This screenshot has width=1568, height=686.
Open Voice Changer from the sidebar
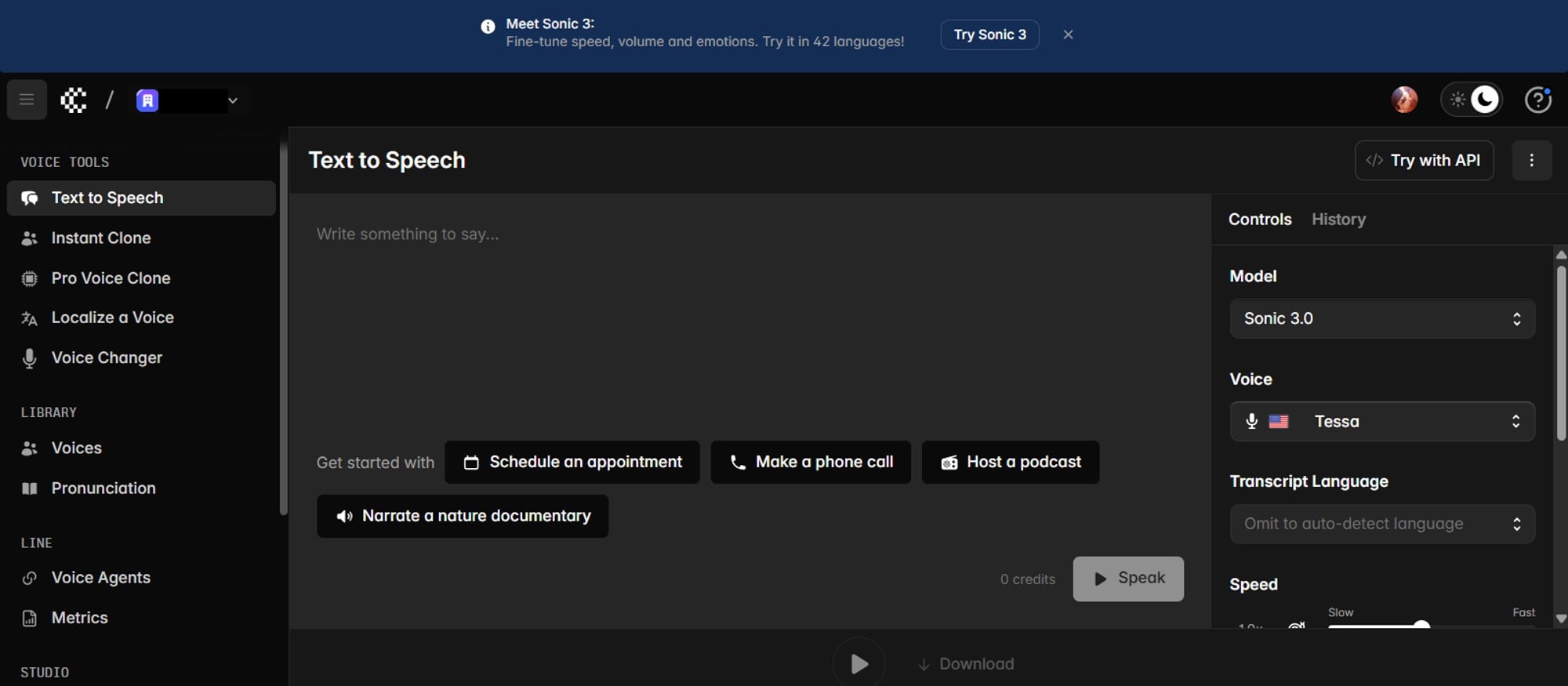pyautogui.click(x=107, y=358)
